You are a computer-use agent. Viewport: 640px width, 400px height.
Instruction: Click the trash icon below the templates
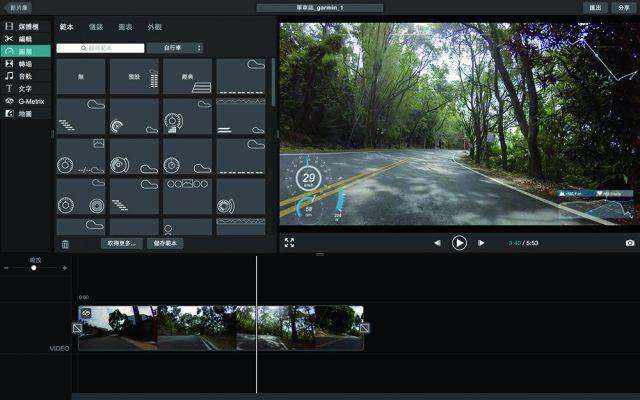coord(65,244)
